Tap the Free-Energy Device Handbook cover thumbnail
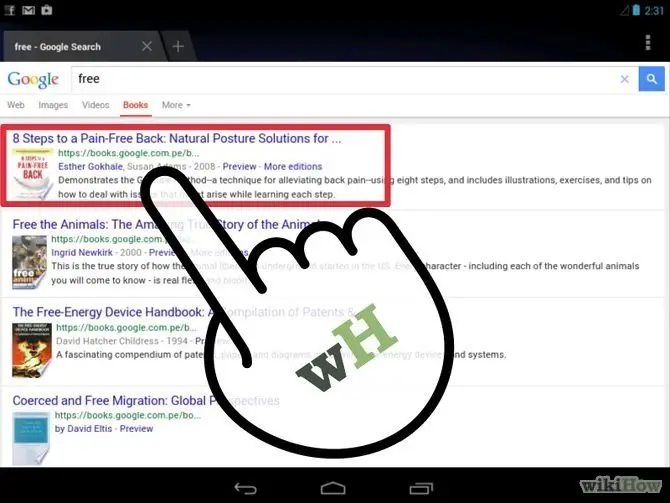This screenshot has height=503, width=670. point(32,350)
